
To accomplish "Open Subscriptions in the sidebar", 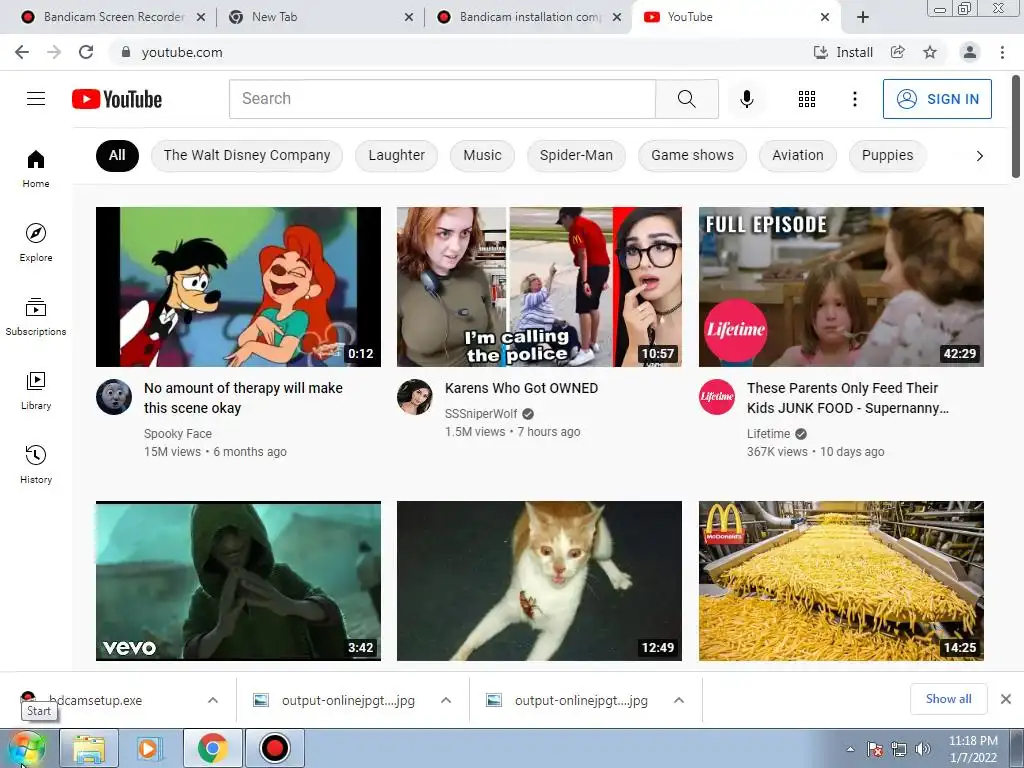I will point(36,317).
